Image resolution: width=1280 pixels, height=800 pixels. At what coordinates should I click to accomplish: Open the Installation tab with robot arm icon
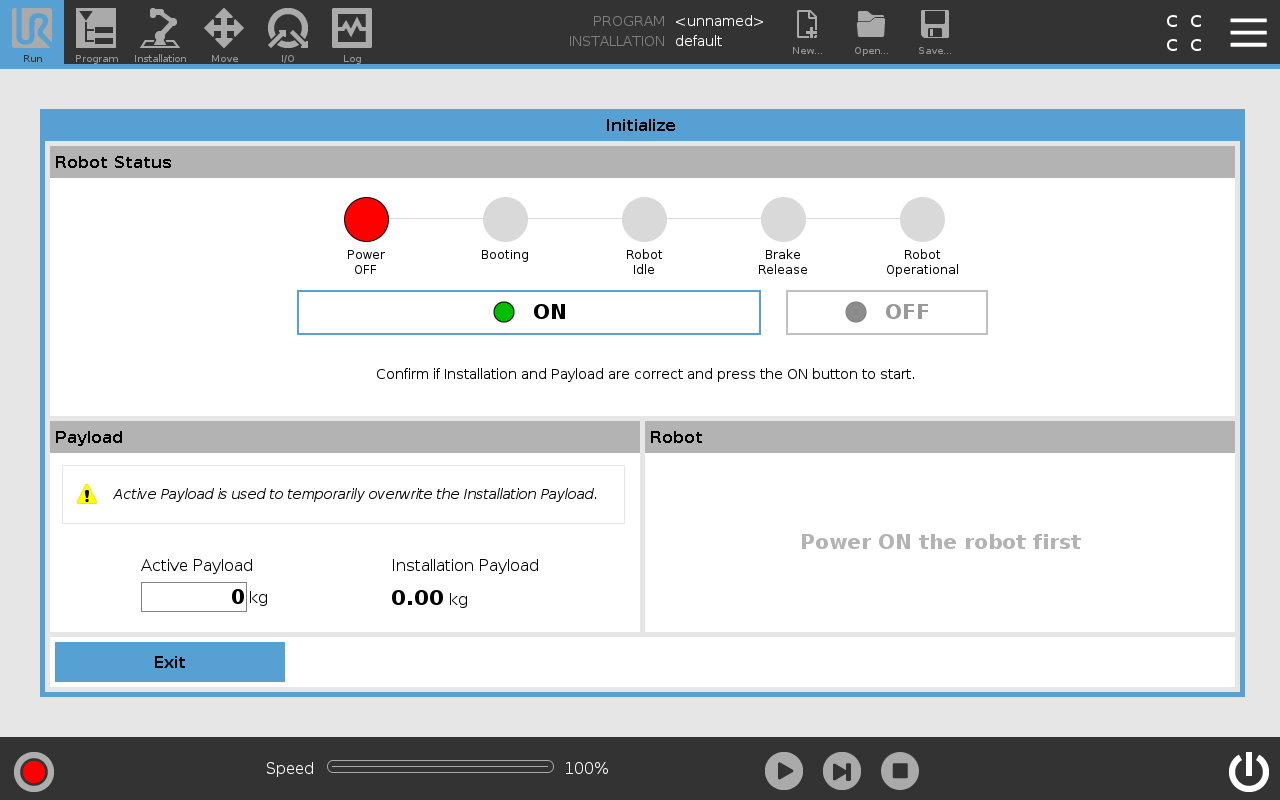(160, 32)
